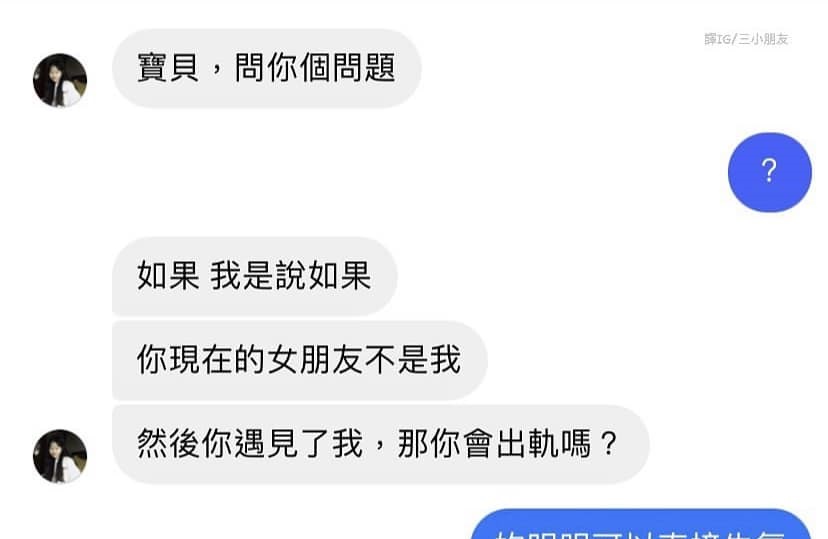Open sender's avatar beside 寶貝 message

click(x=60, y=80)
